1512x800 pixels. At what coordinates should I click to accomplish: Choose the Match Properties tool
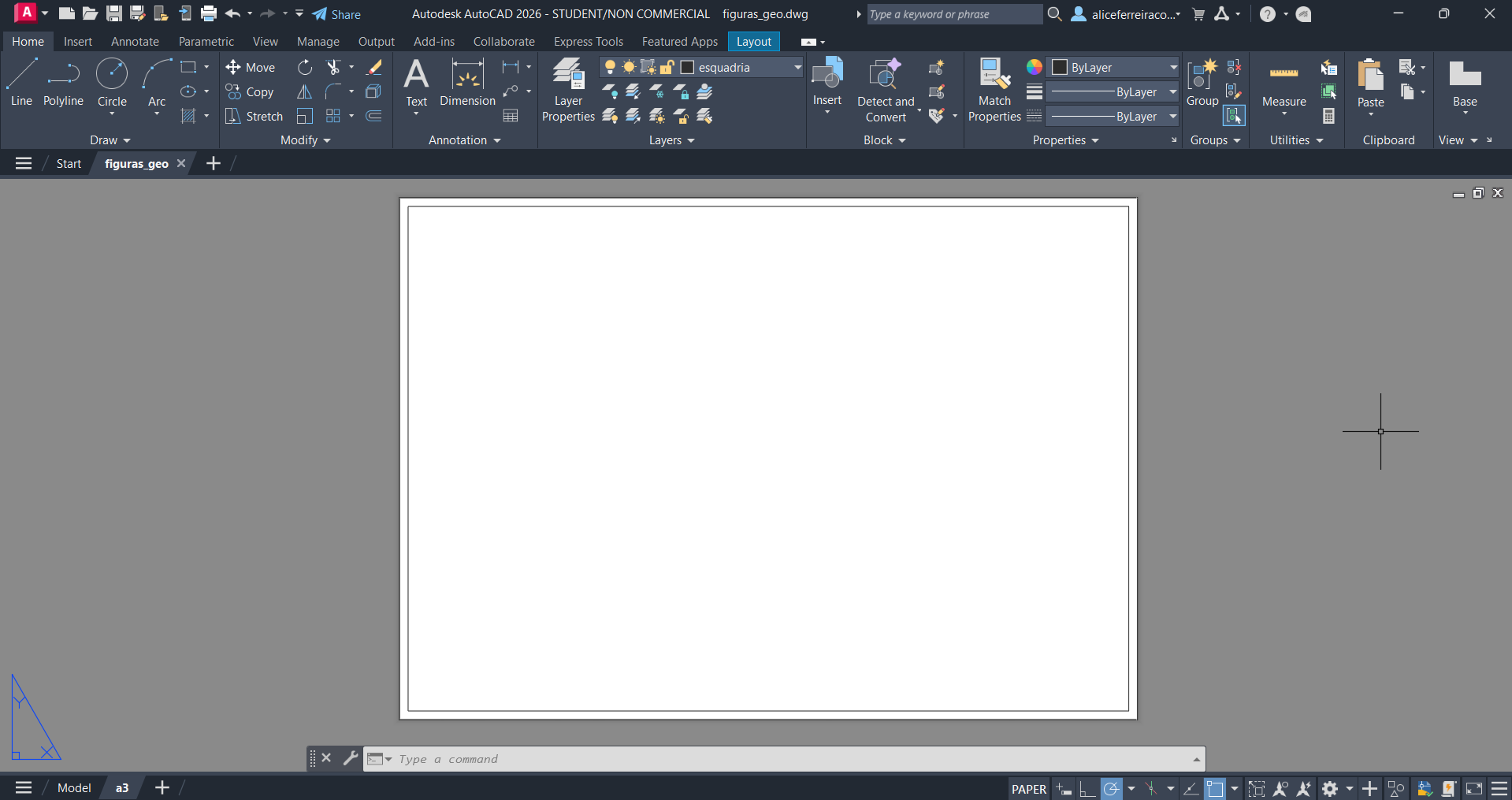pyautogui.click(x=994, y=91)
